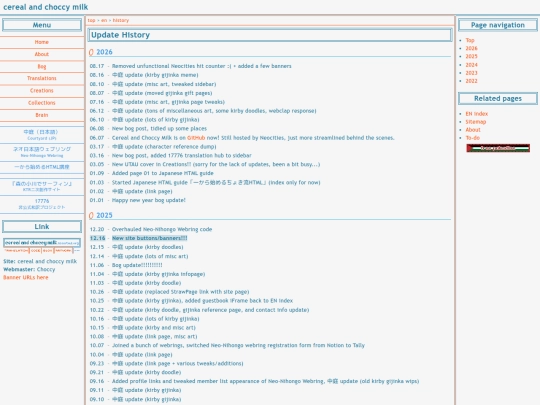Open Collections in the Menu sidebar

[42, 103]
